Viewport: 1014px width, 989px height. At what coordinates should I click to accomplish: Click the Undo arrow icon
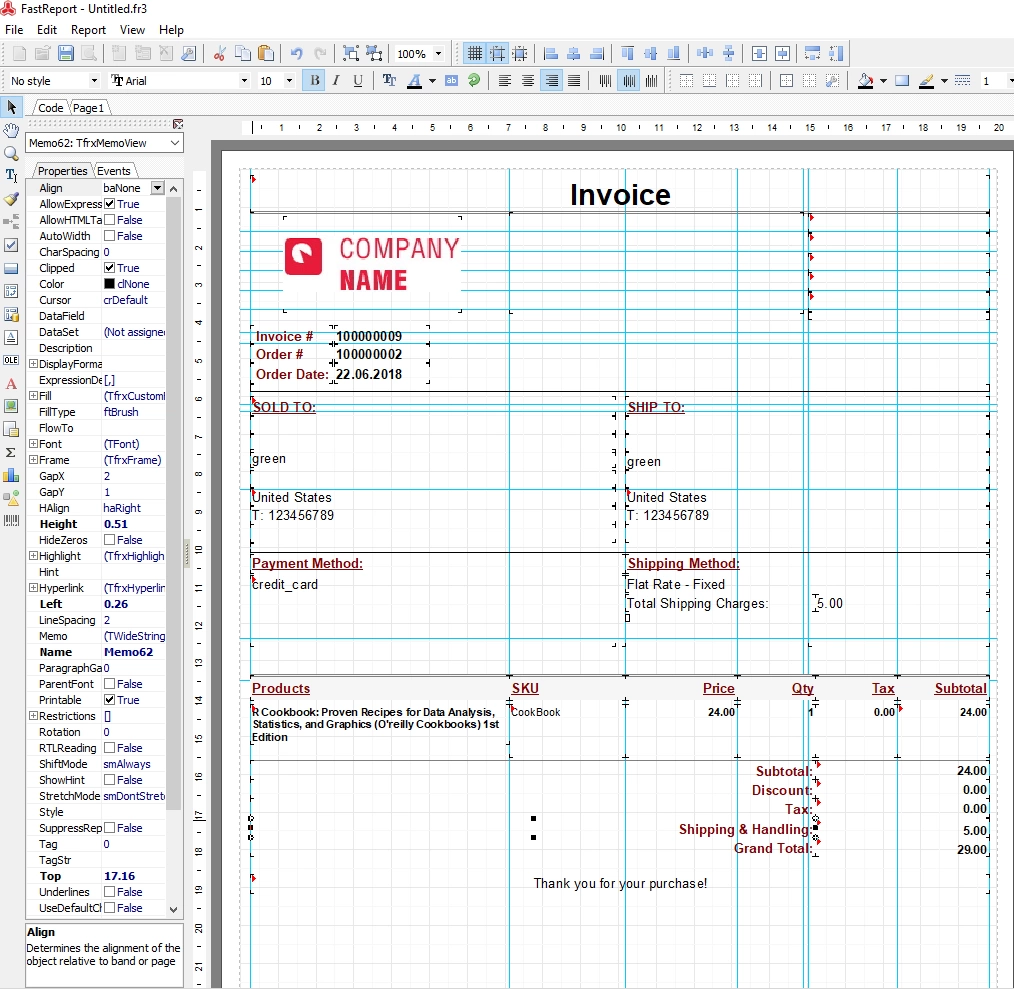[x=296, y=54]
